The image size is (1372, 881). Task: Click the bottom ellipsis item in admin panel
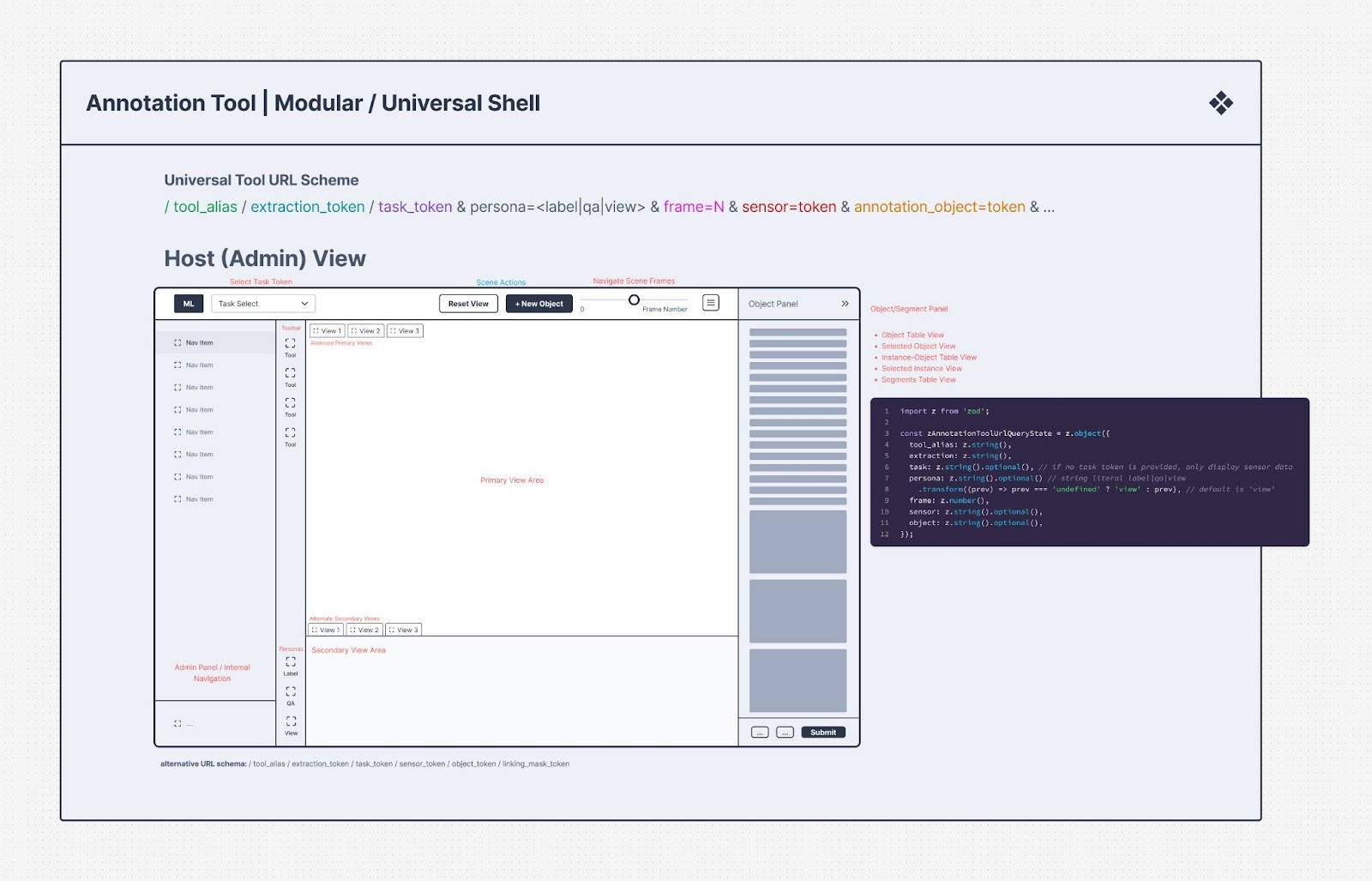click(184, 724)
